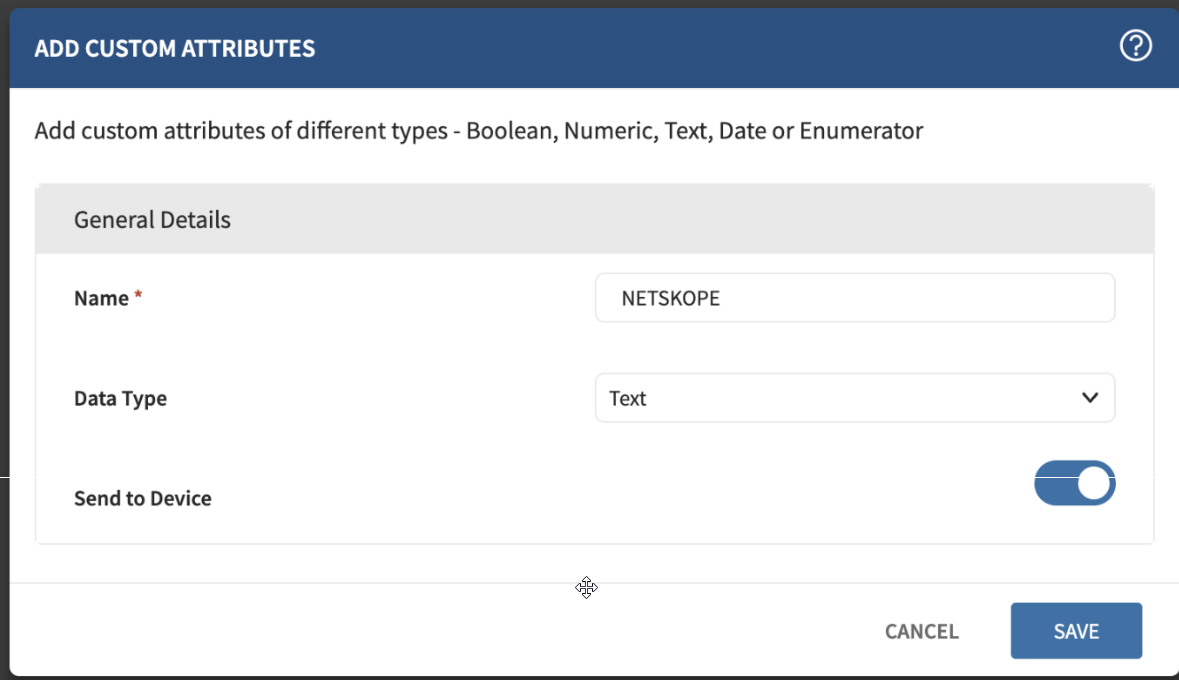This screenshot has height=680, width=1179.
Task: Click the attribute types description text
Action: [478, 131]
